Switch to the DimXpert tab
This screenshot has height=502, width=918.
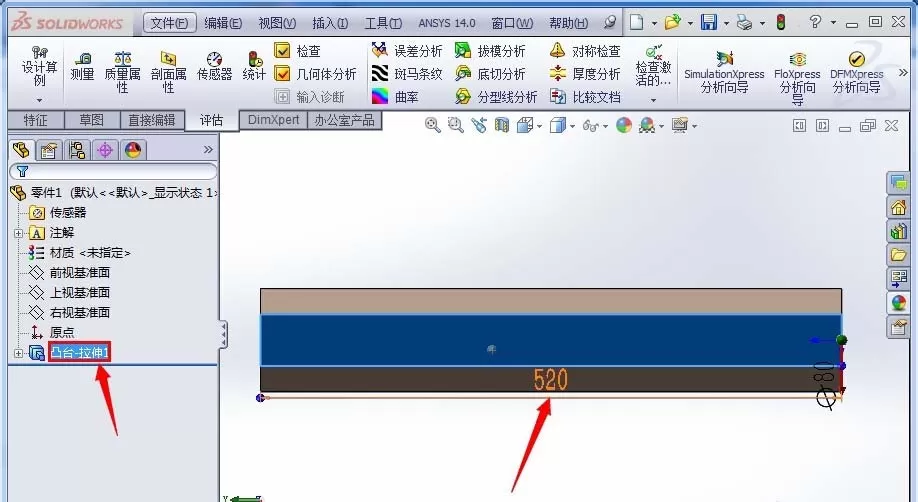(x=273, y=119)
